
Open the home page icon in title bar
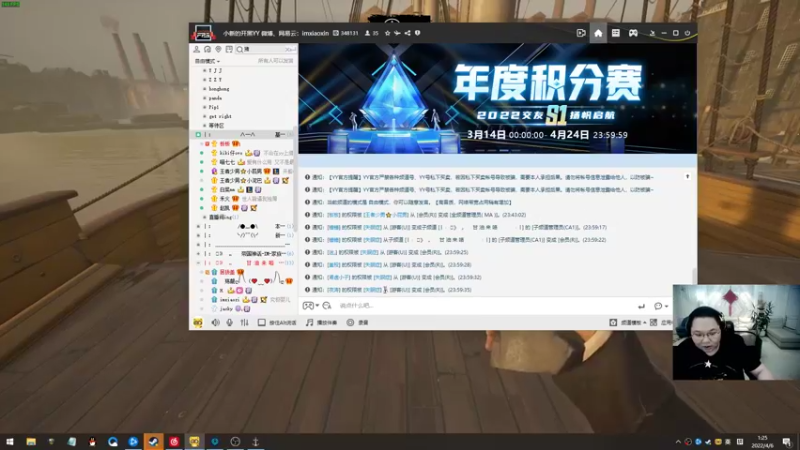click(x=598, y=33)
